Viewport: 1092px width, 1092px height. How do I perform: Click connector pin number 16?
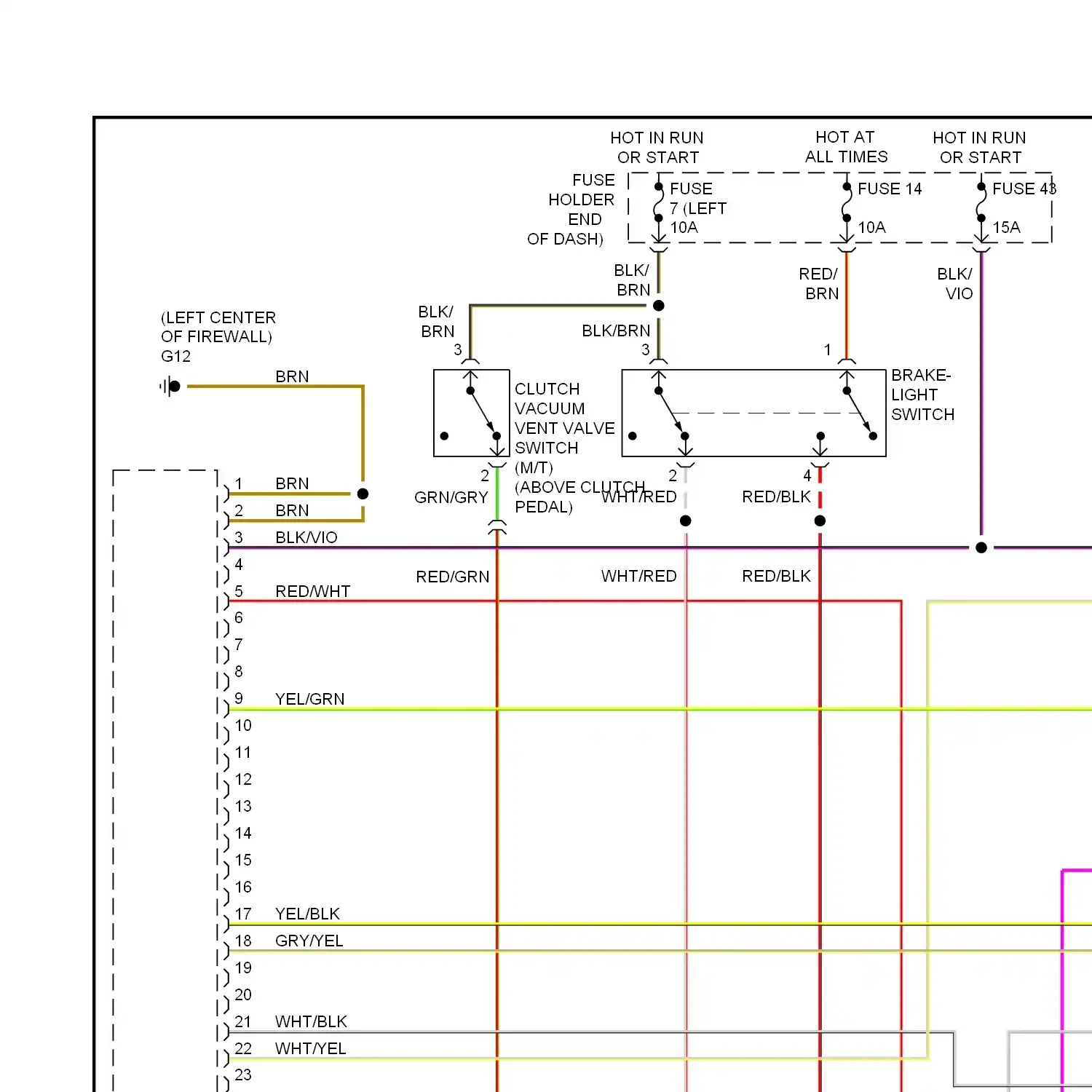(x=243, y=887)
